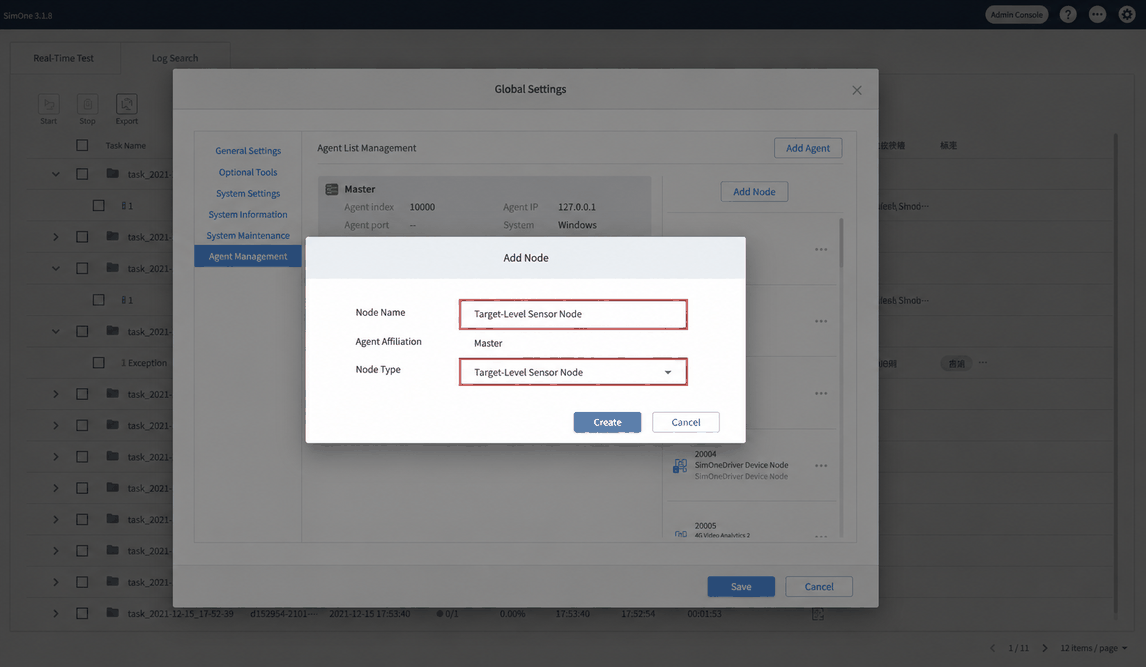Image resolution: width=1146 pixels, height=667 pixels.
Task: Open System Information in the sidebar
Action: point(248,215)
